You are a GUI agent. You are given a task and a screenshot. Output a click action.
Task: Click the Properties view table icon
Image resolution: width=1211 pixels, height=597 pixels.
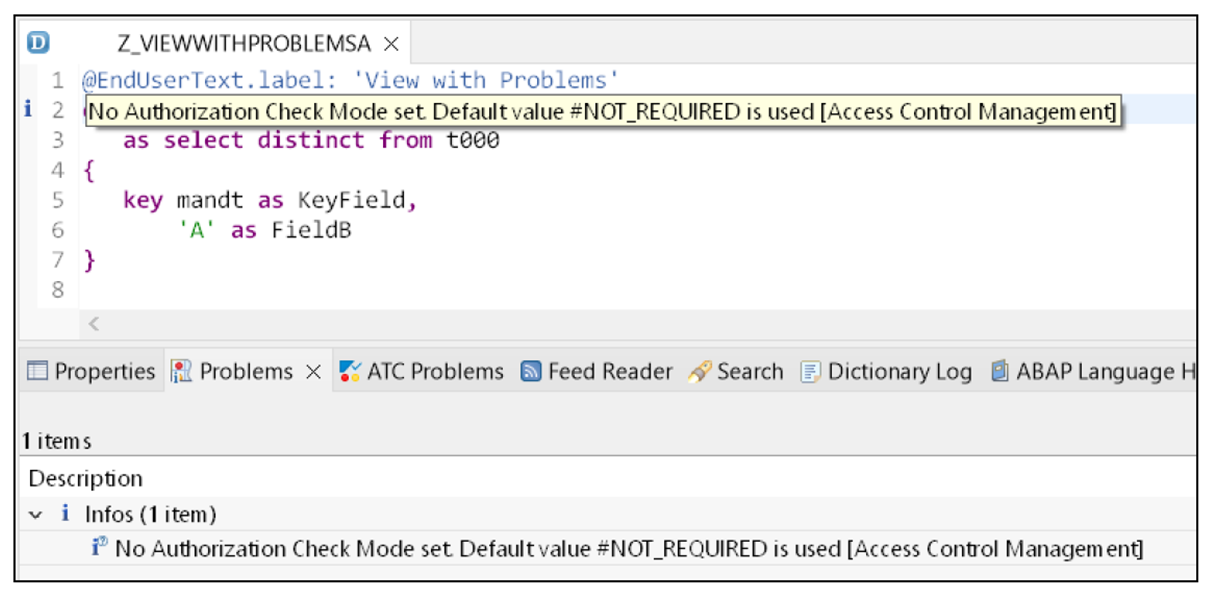point(36,371)
